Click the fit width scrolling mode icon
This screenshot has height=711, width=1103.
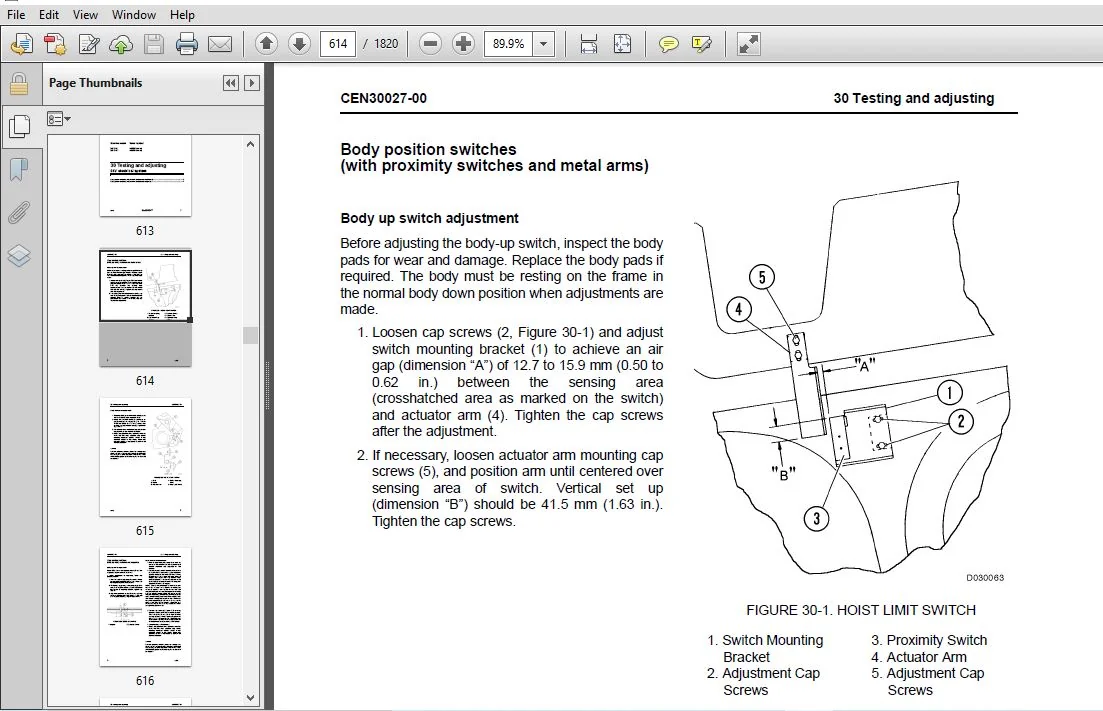589,44
